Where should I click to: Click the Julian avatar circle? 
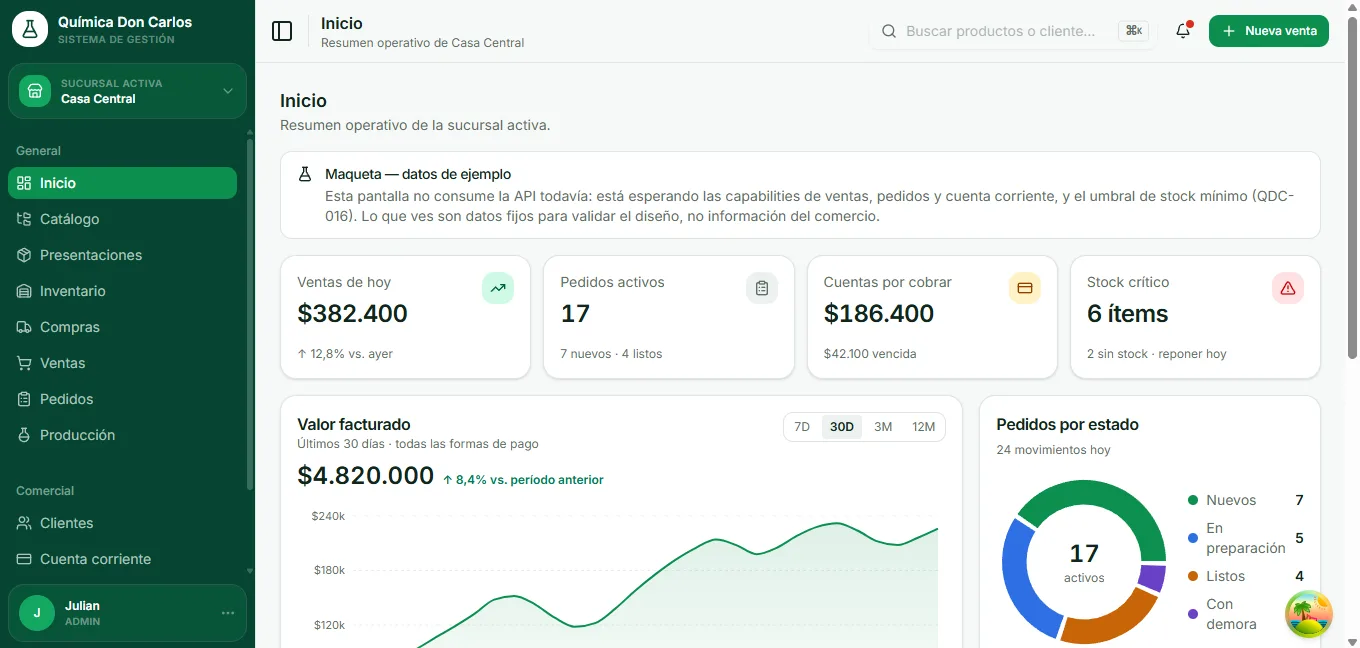37,613
